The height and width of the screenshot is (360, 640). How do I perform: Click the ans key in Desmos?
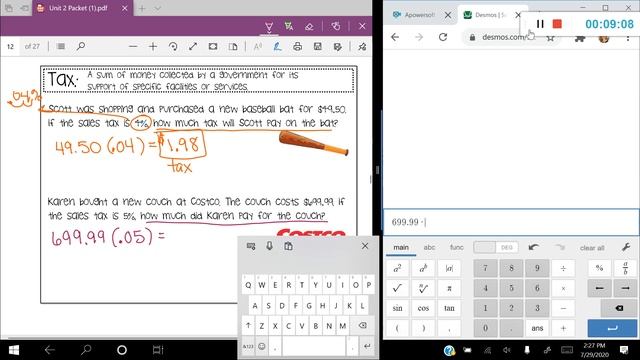pyautogui.click(x=537, y=328)
